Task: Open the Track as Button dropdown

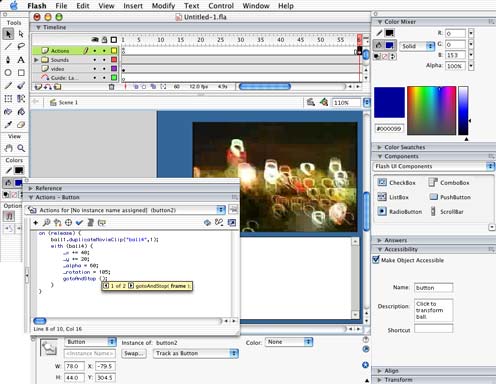Action: pyautogui.click(x=196, y=353)
